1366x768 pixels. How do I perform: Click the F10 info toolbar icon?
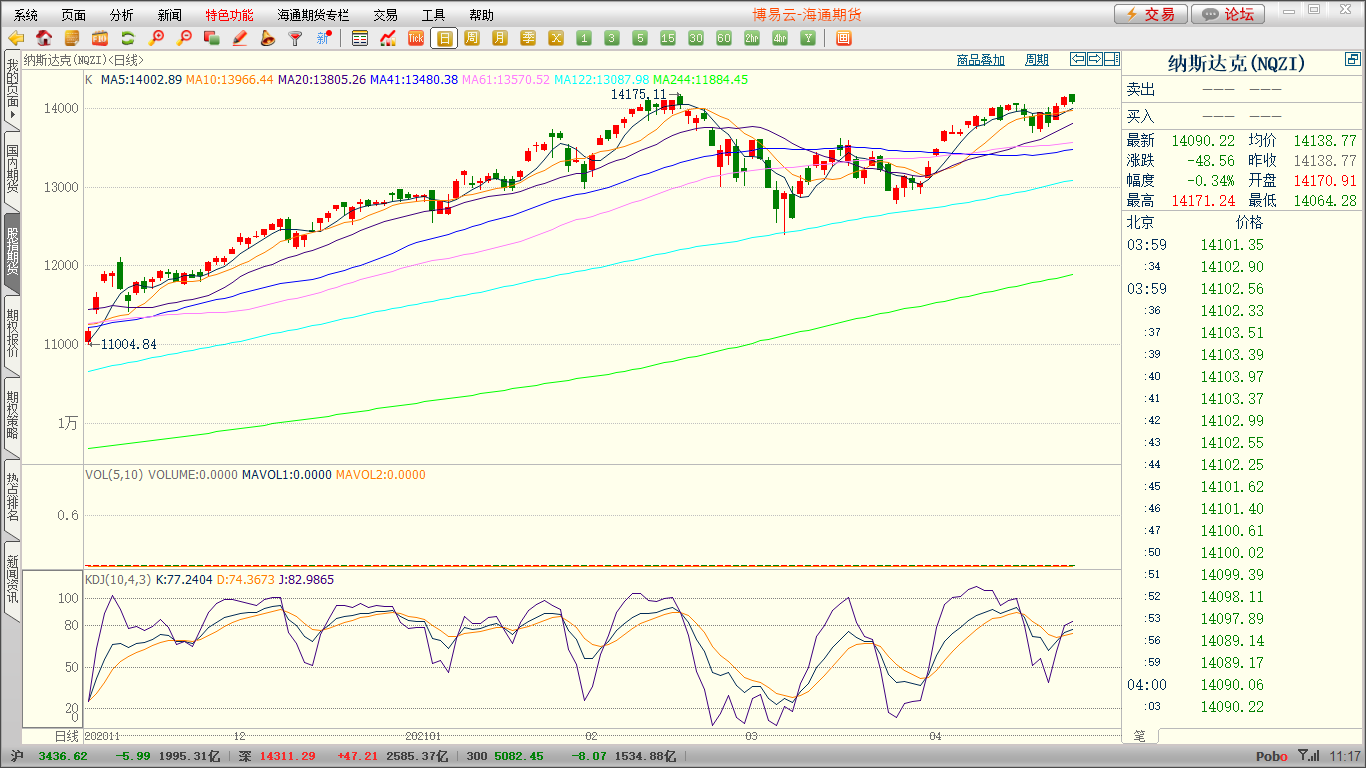coord(100,38)
